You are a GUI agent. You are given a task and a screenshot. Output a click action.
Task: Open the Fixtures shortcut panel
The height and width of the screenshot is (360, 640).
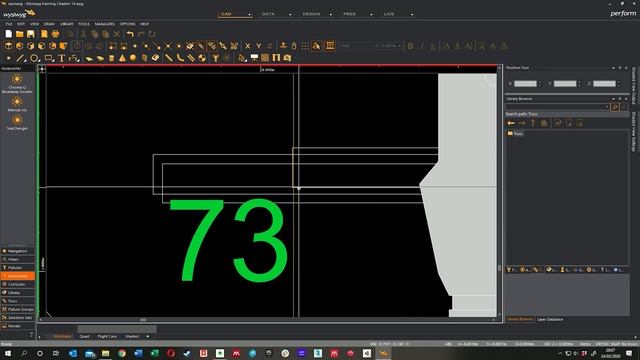click(x=18, y=267)
